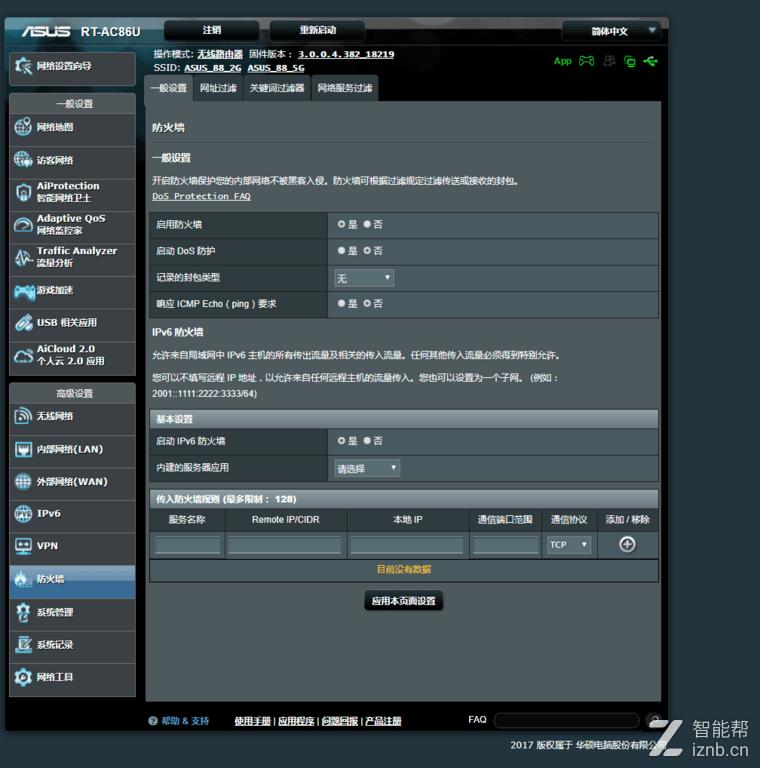The height and width of the screenshot is (768, 760).
Task: Open IPv6 settings icon
Action: (x=23, y=514)
